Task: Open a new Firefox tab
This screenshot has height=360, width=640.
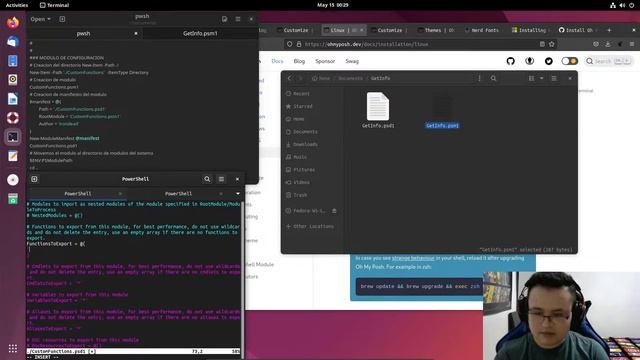Action: pyautogui.click(x=609, y=30)
